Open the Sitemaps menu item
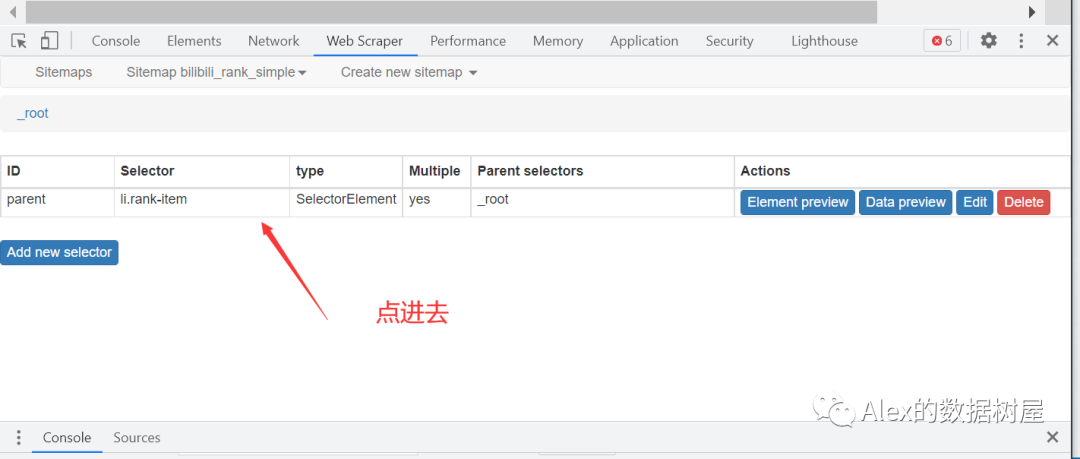 coord(63,72)
